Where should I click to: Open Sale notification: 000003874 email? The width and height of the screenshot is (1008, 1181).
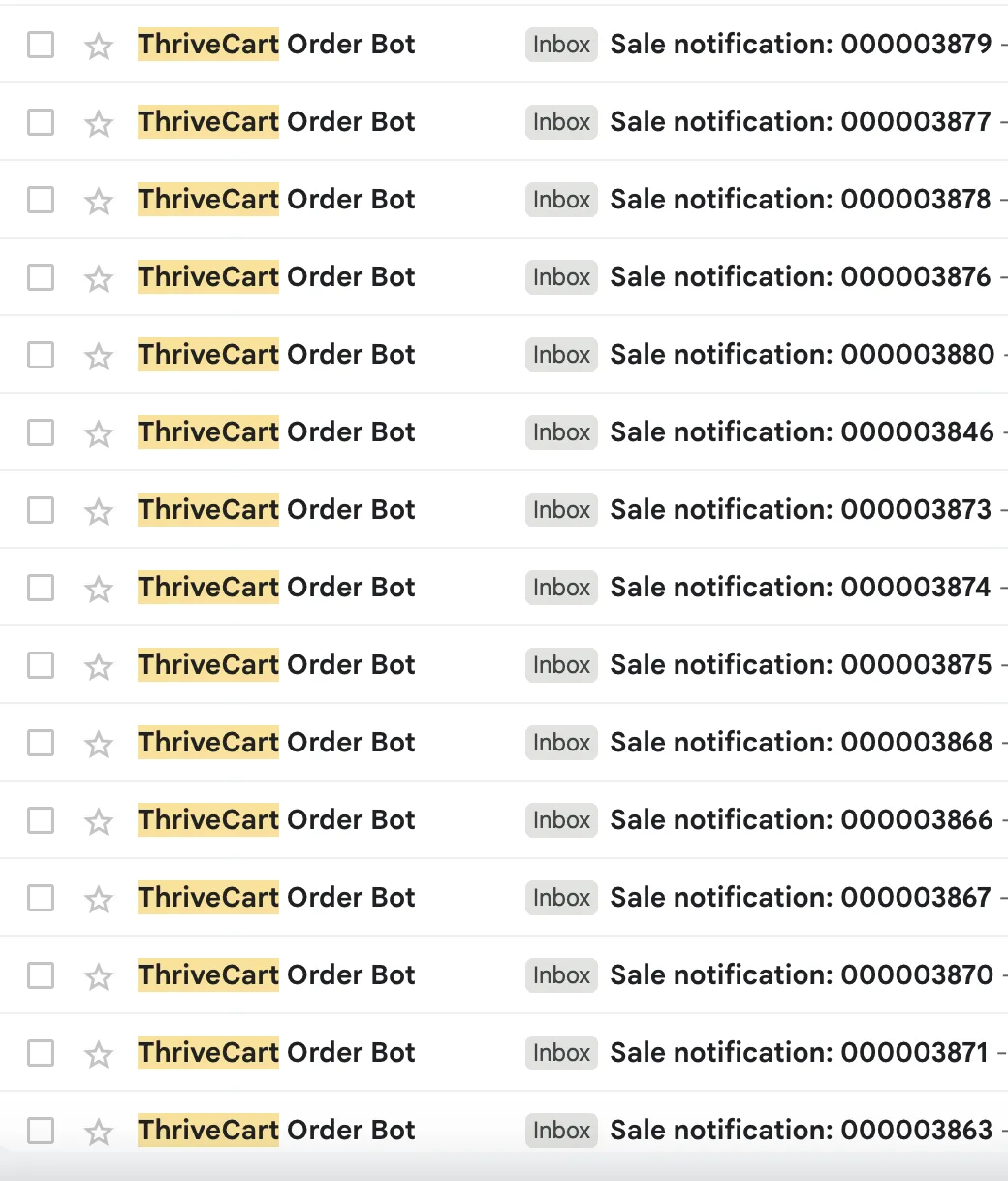(800, 588)
